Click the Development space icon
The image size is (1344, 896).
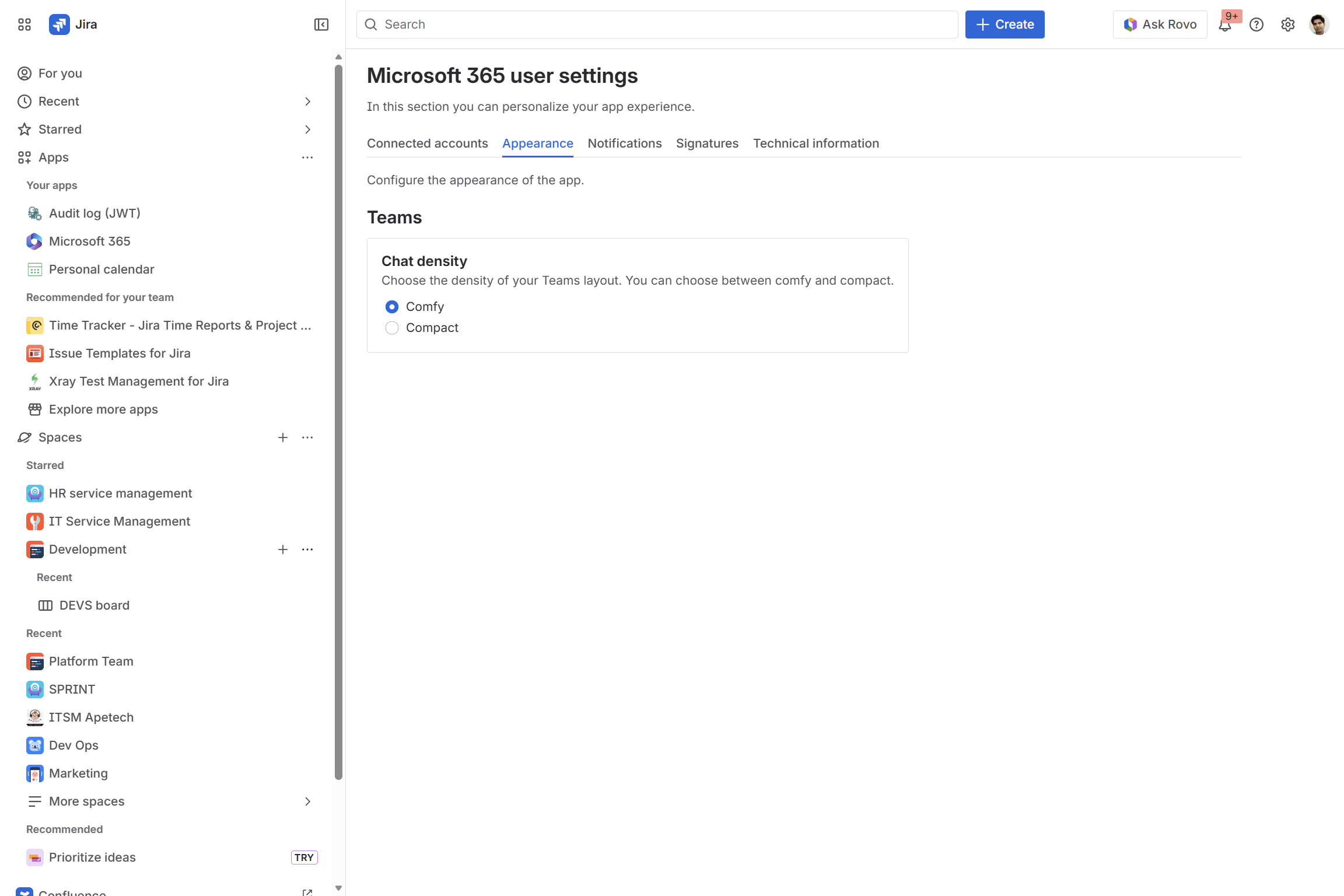point(35,549)
